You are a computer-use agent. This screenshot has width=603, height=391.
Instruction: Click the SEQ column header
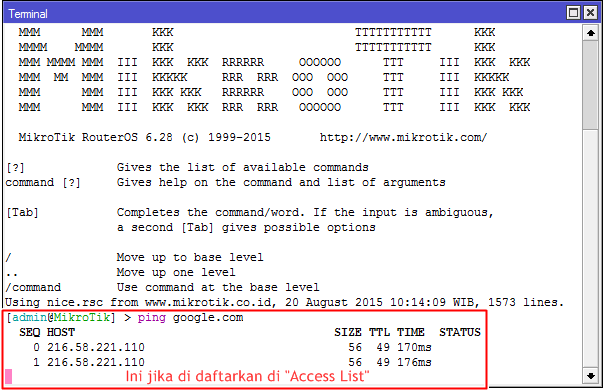click(x=30, y=332)
